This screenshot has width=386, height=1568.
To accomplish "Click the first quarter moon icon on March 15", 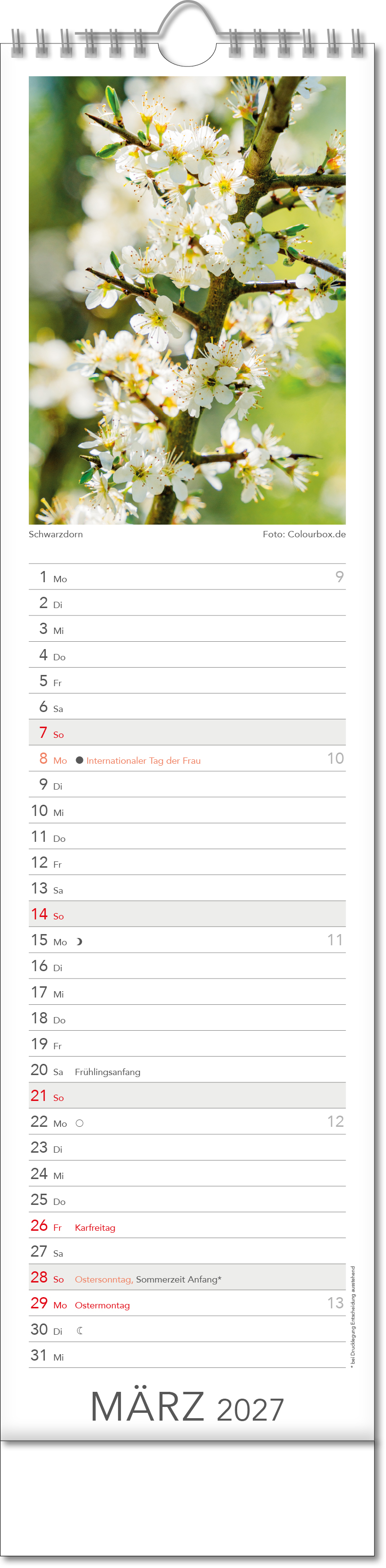I will coord(79,942).
